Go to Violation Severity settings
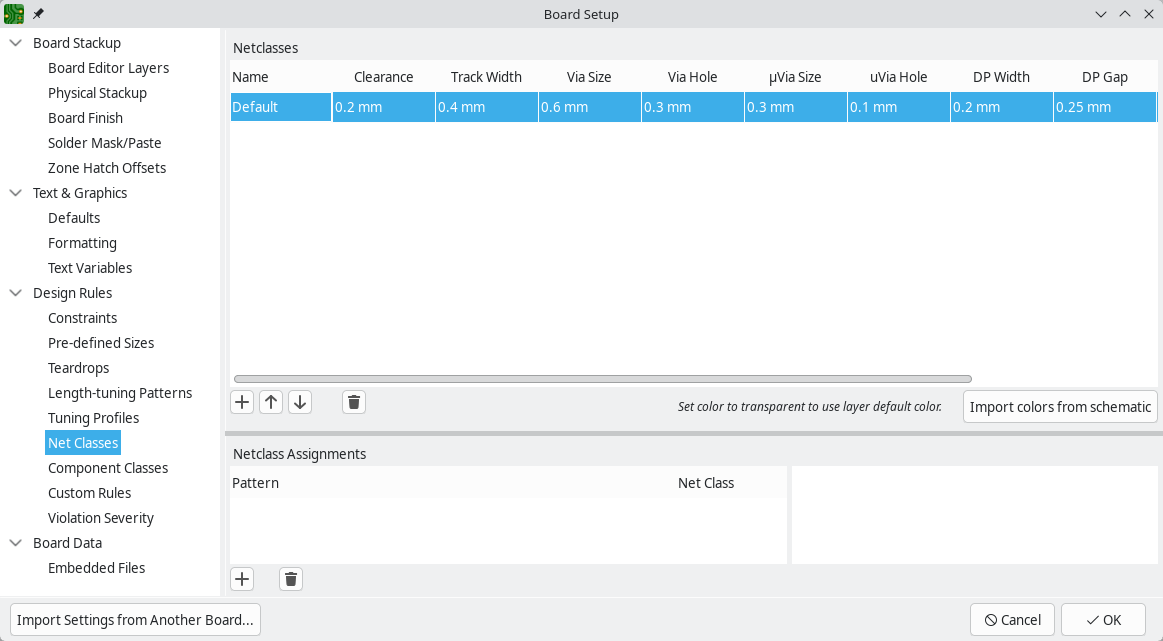Screen dimensions: 1163x641 pyautogui.click(x=100, y=518)
